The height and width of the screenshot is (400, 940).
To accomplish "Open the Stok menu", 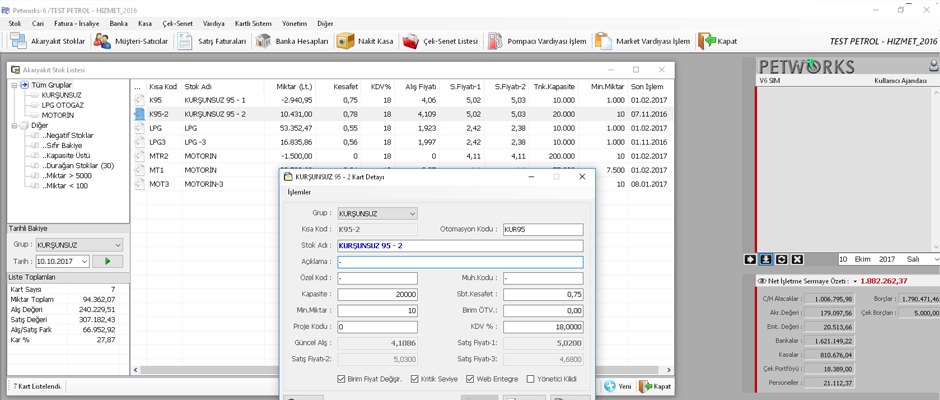I will 15,23.
